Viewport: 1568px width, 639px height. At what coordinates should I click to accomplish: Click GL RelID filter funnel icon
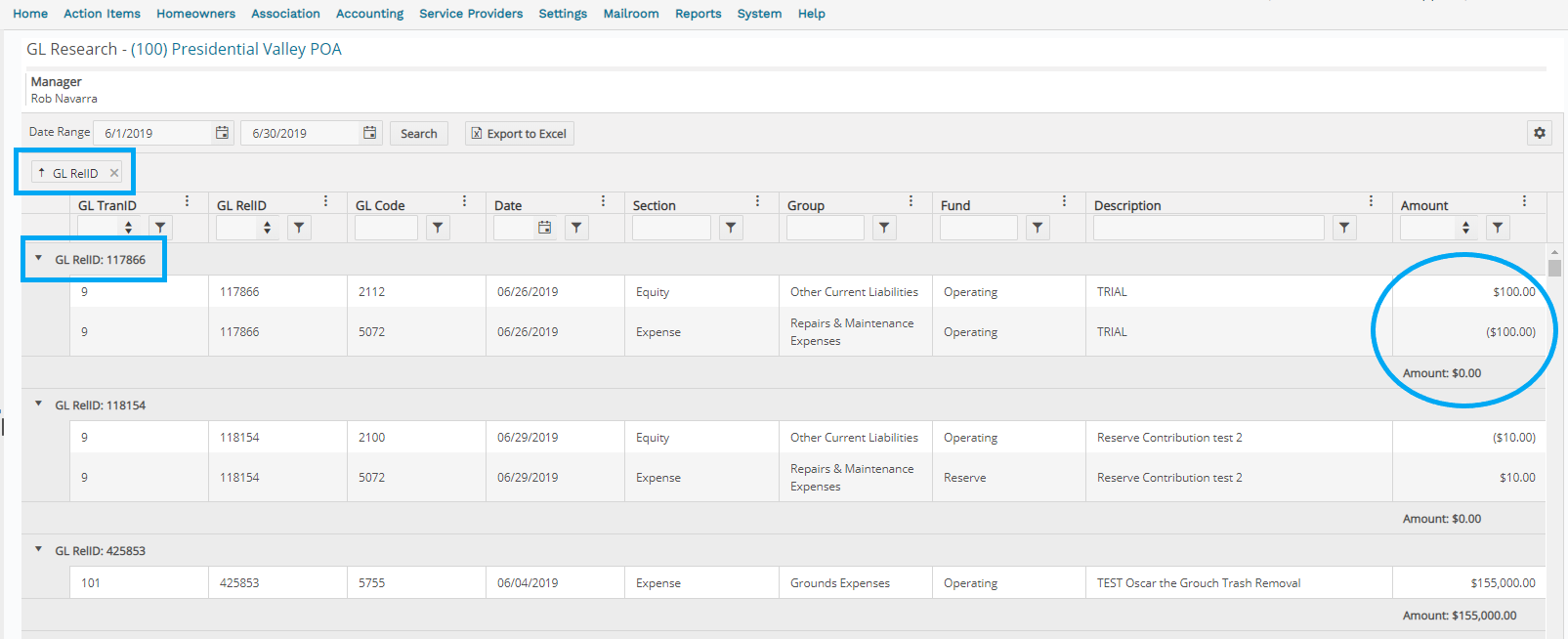pos(299,228)
